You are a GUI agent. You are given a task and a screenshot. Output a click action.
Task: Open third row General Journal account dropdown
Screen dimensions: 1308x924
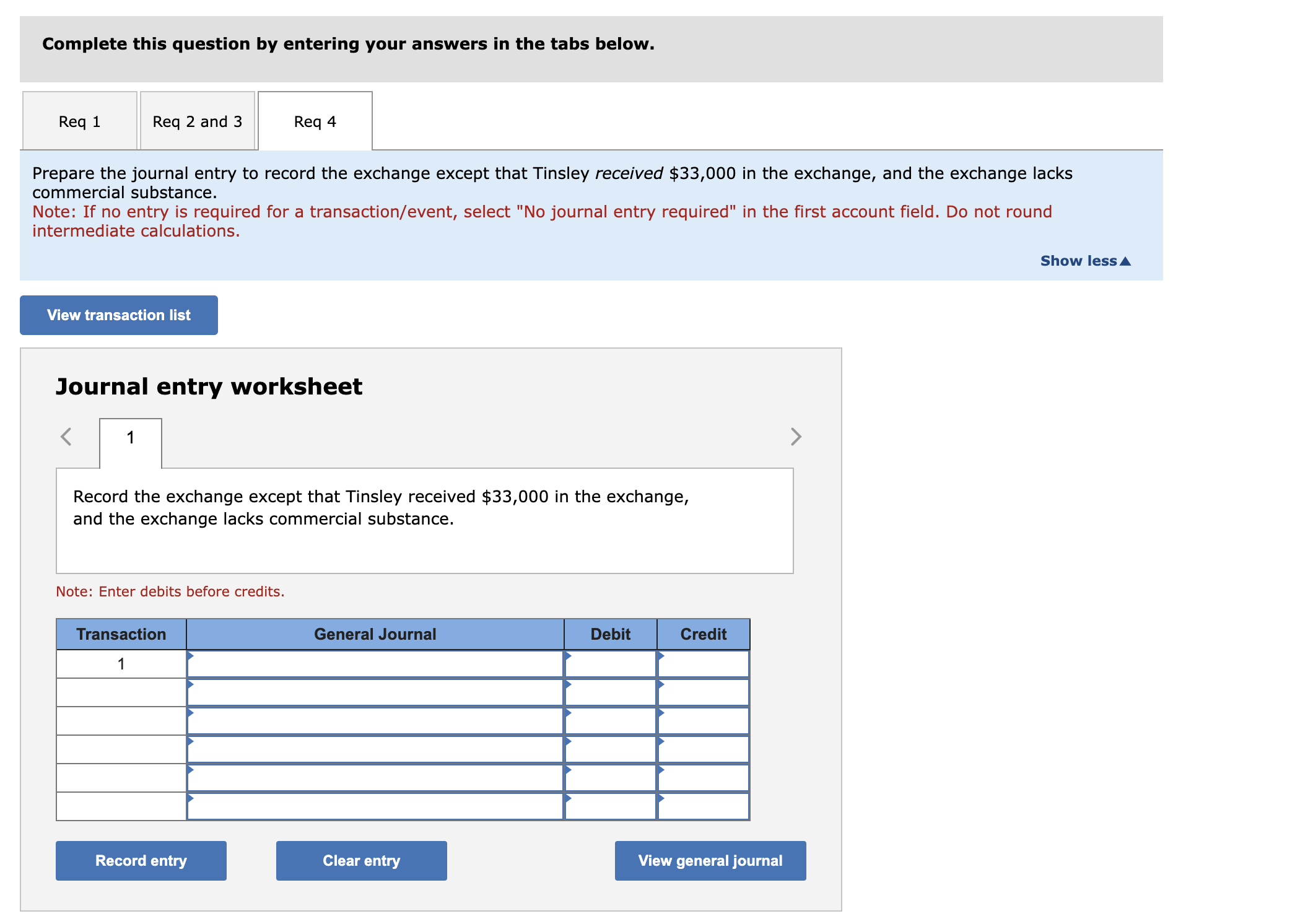coord(375,721)
